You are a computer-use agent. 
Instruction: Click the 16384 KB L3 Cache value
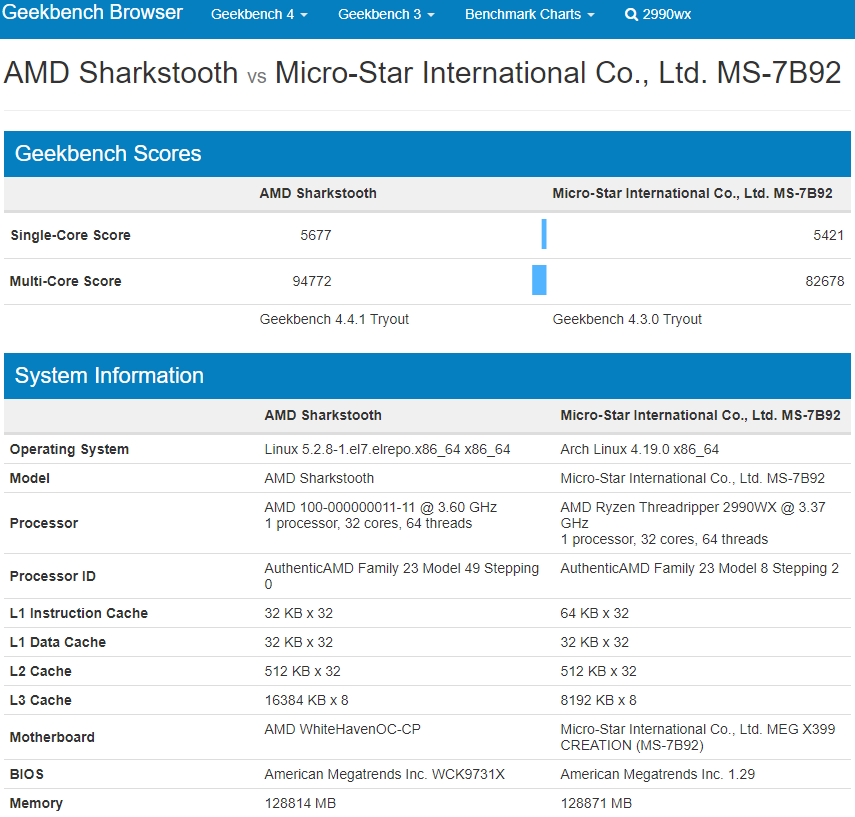coord(306,700)
